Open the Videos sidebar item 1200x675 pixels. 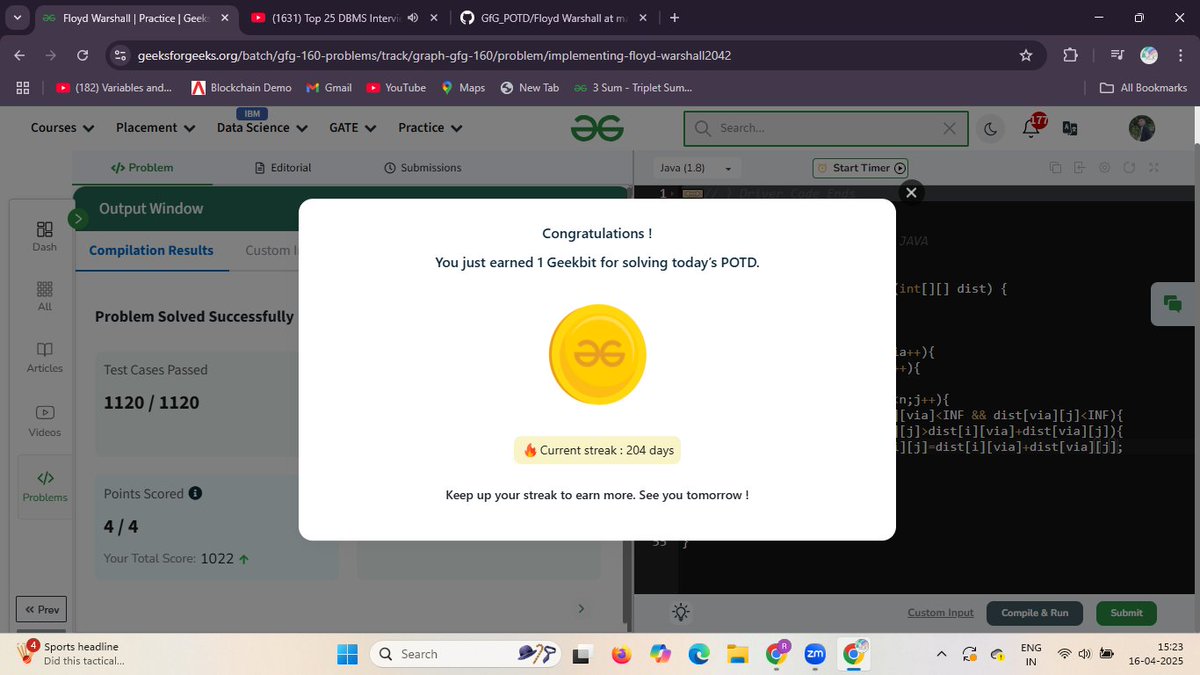[44, 421]
